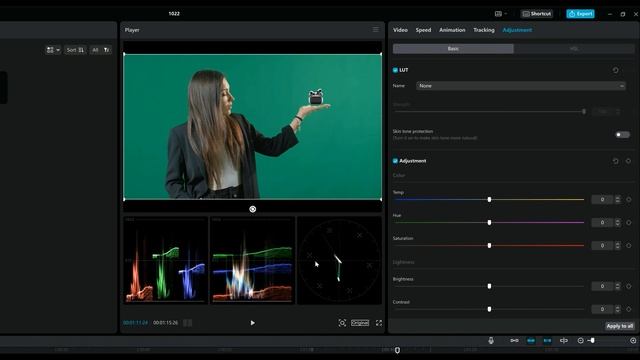The width and height of the screenshot is (640, 360).
Task: Click the timeline playhead marker
Action: pos(397,350)
